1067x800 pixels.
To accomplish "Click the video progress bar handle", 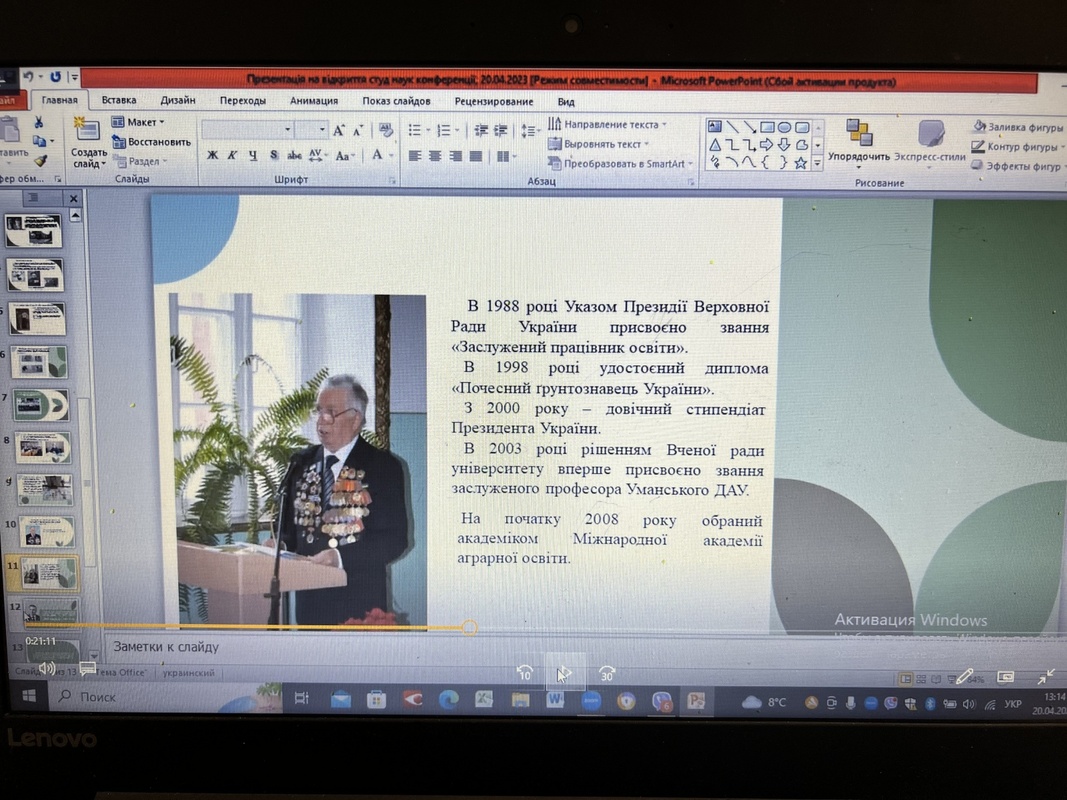I will pyautogui.click(x=469, y=627).
